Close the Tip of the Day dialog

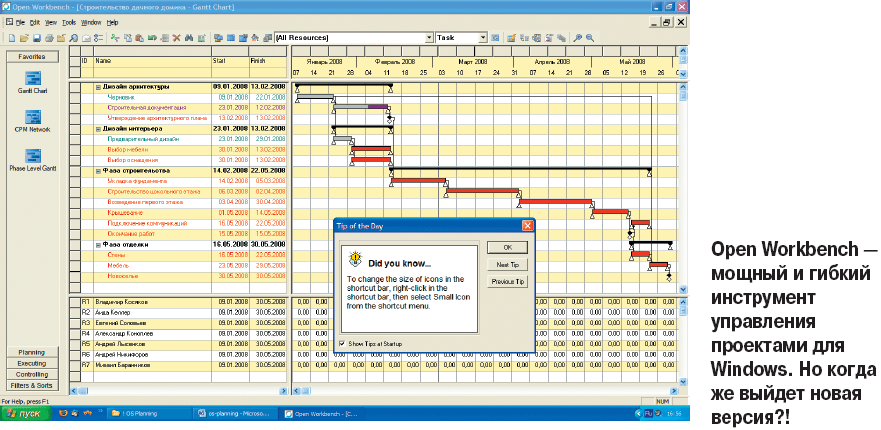tap(527, 225)
